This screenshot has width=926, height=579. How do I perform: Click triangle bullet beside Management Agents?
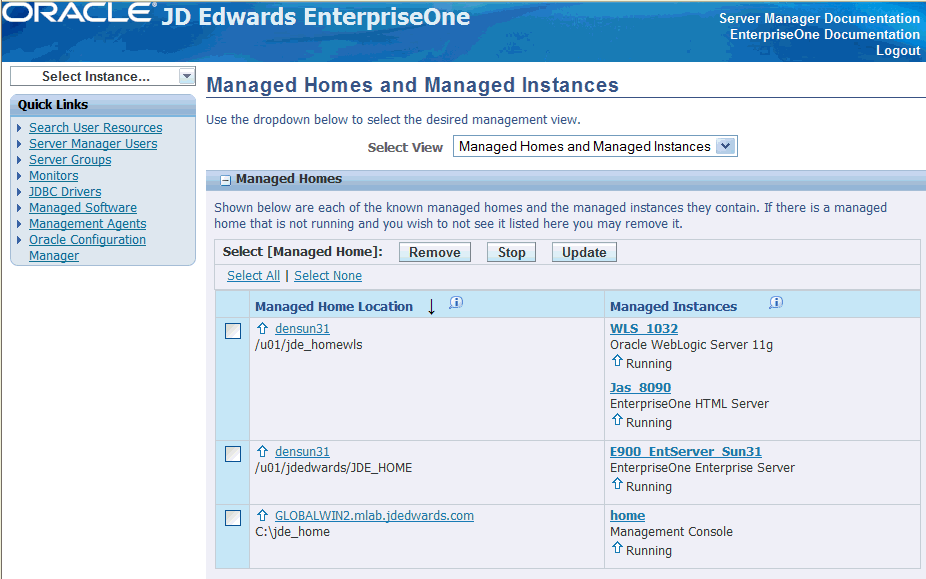19,223
